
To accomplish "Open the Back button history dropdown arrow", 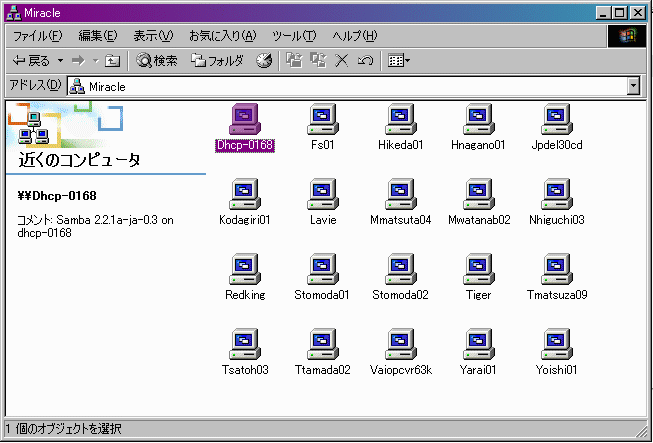I will 60,61.
